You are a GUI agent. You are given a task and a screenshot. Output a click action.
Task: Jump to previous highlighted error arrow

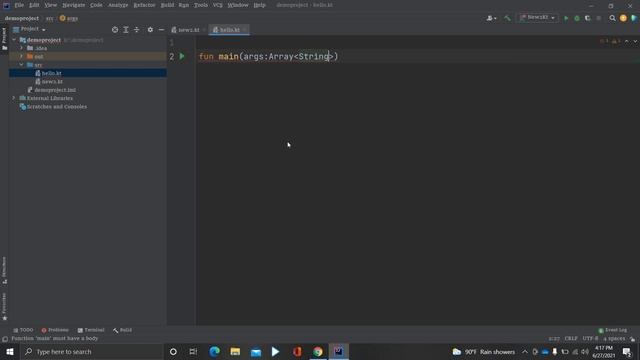pos(627,41)
